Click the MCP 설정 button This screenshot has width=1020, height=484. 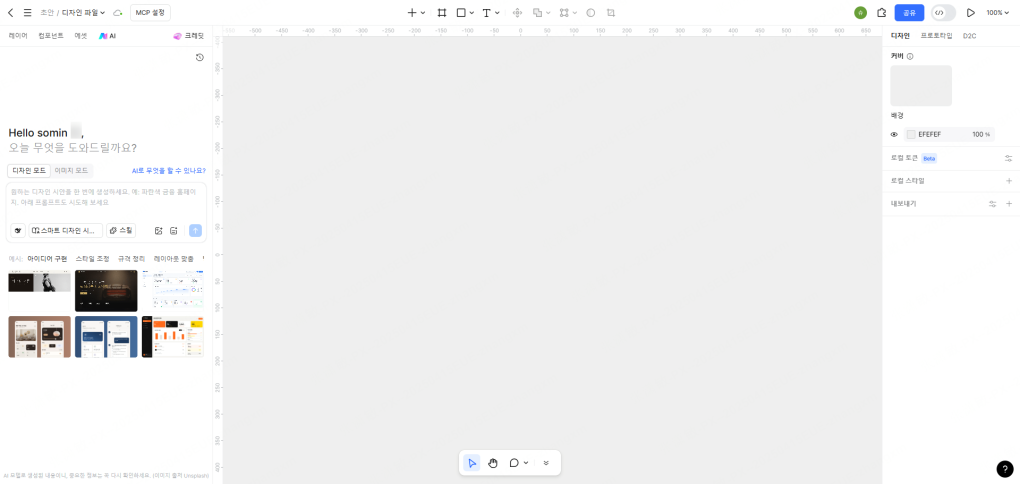click(x=150, y=12)
